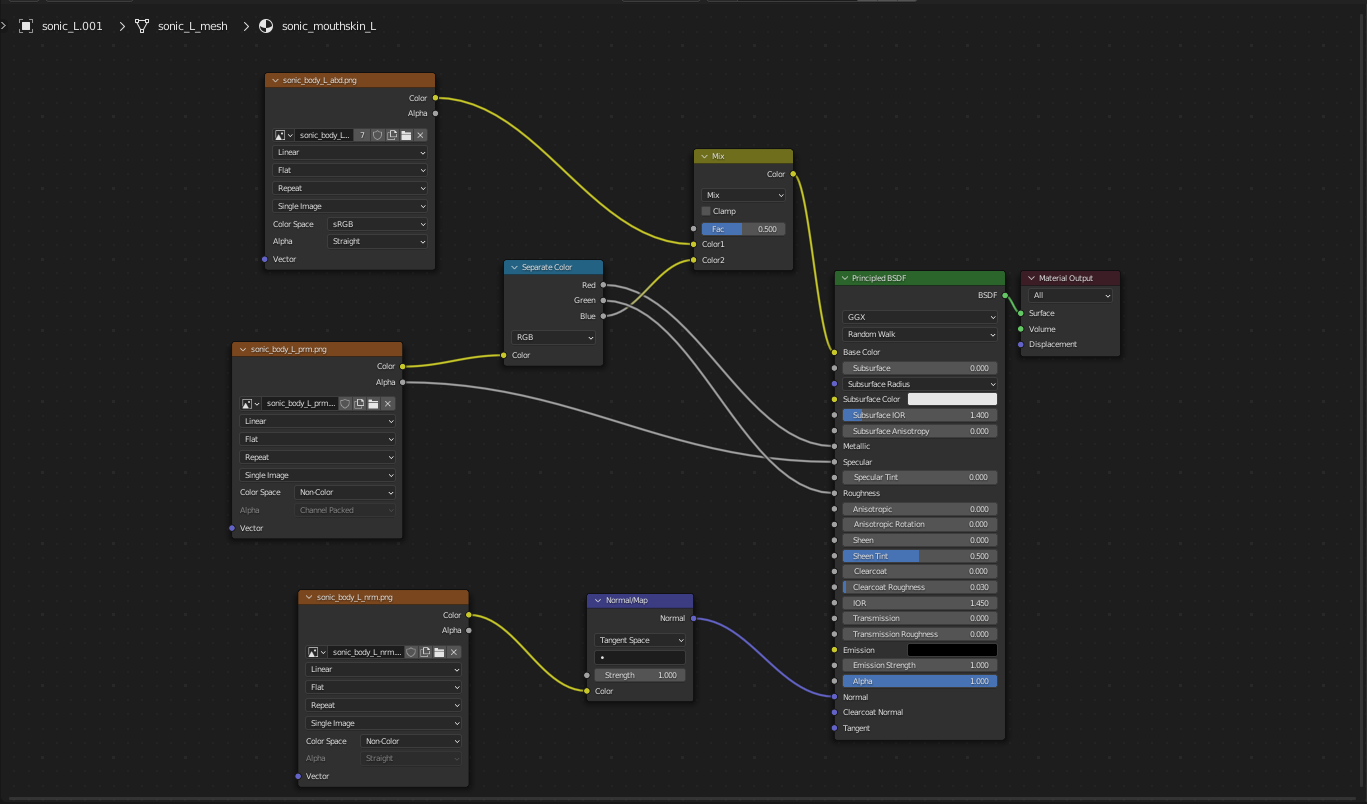The image size is (1367, 804).
Task: Toggle fake user shield in nrm.png node
Action: [411, 652]
